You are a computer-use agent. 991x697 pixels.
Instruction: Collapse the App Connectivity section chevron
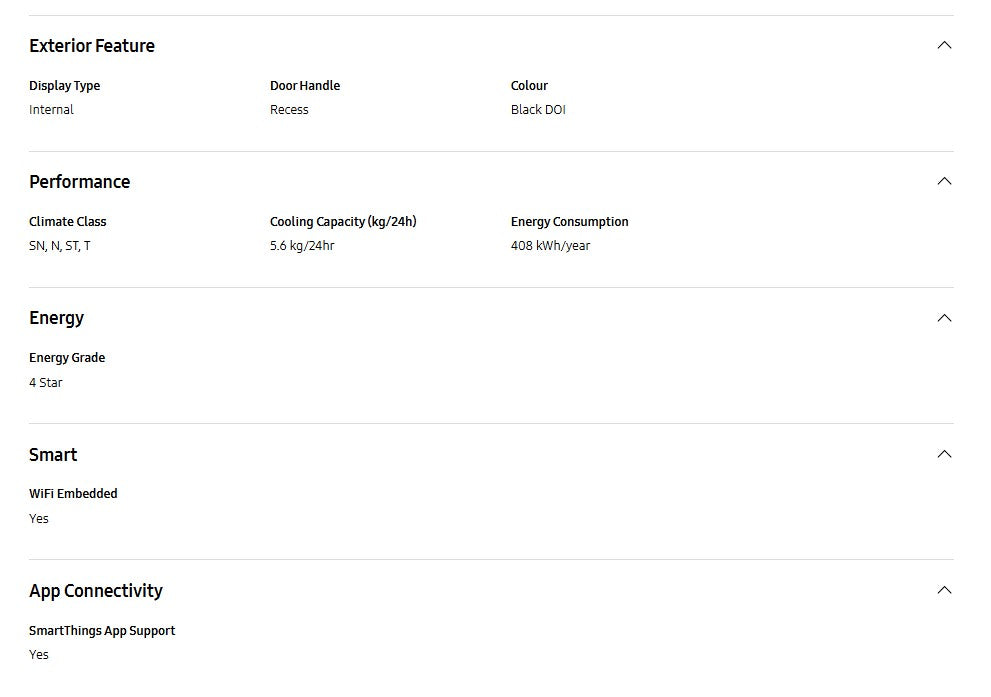943,590
